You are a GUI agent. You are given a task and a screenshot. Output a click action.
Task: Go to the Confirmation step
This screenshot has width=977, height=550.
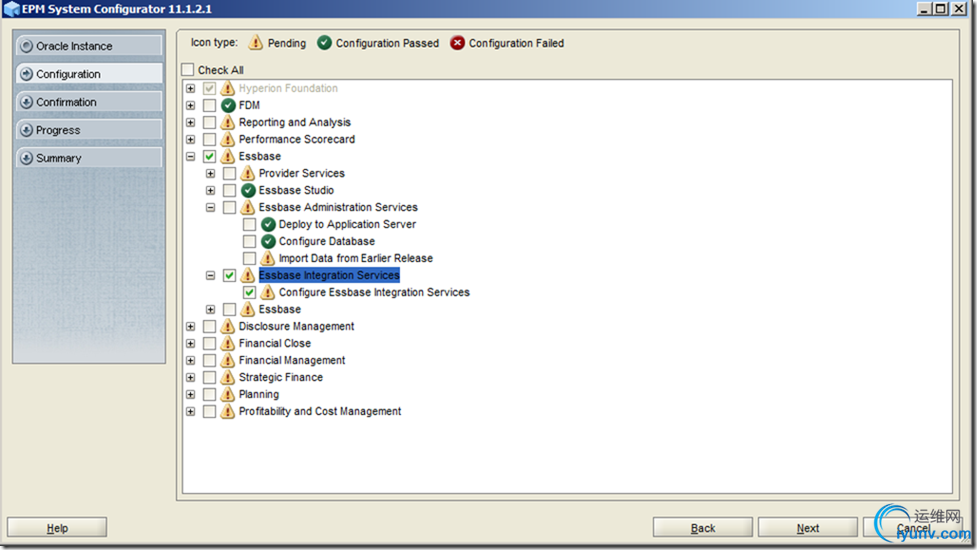tap(89, 102)
